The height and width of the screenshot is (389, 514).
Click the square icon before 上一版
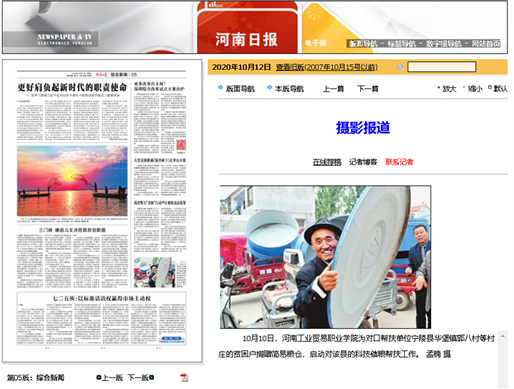point(99,377)
